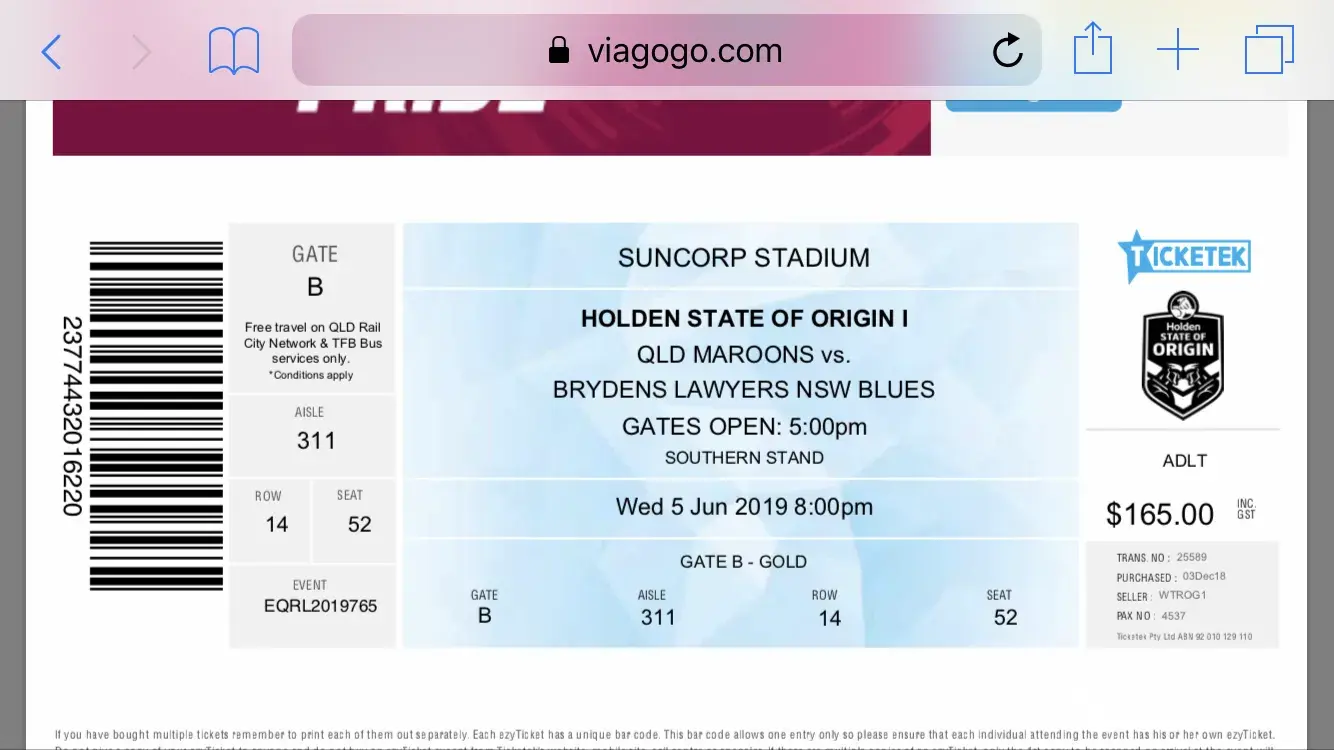Reload the viagogo page
The height and width of the screenshot is (750, 1334).
click(1007, 50)
